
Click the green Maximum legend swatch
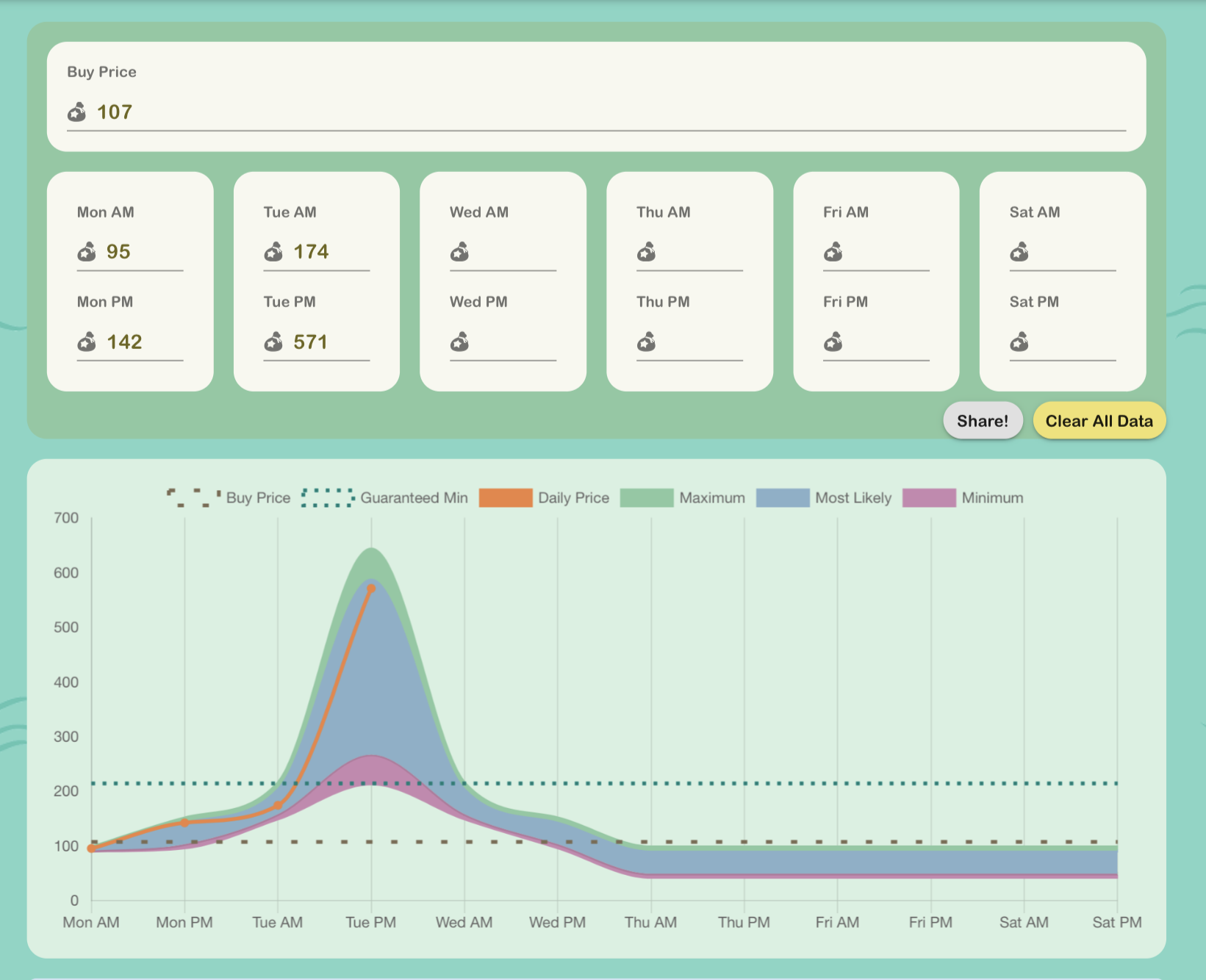[x=647, y=498]
